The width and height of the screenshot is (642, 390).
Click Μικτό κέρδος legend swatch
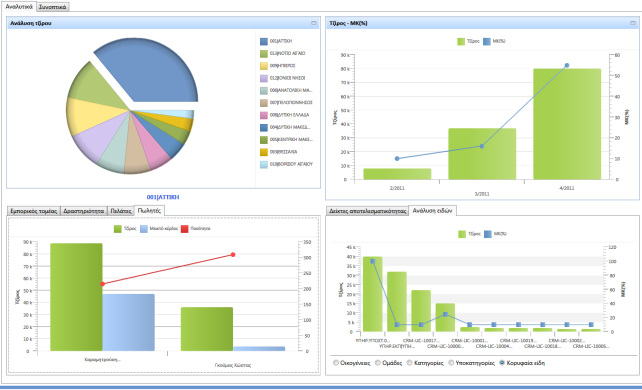144,229
